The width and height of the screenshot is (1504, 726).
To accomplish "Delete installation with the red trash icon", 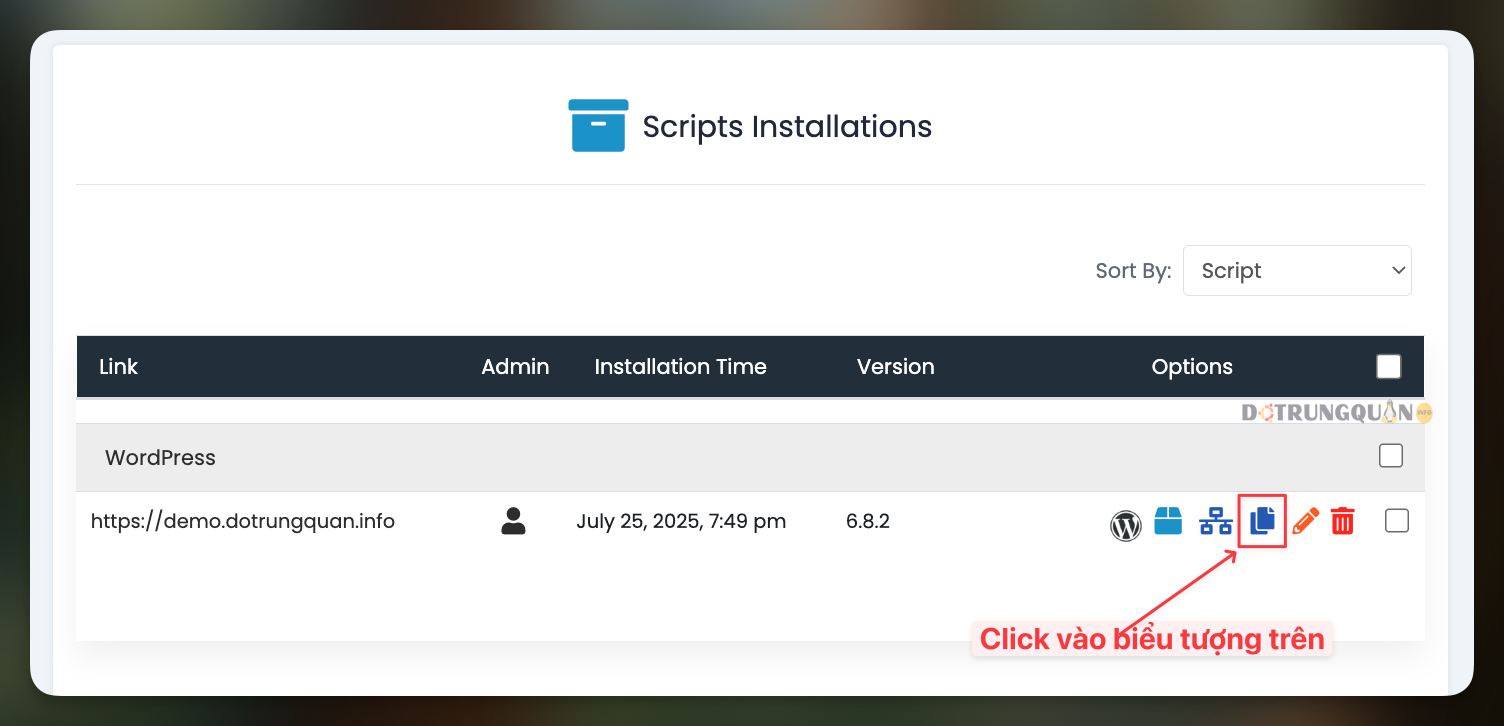I will [x=1342, y=521].
